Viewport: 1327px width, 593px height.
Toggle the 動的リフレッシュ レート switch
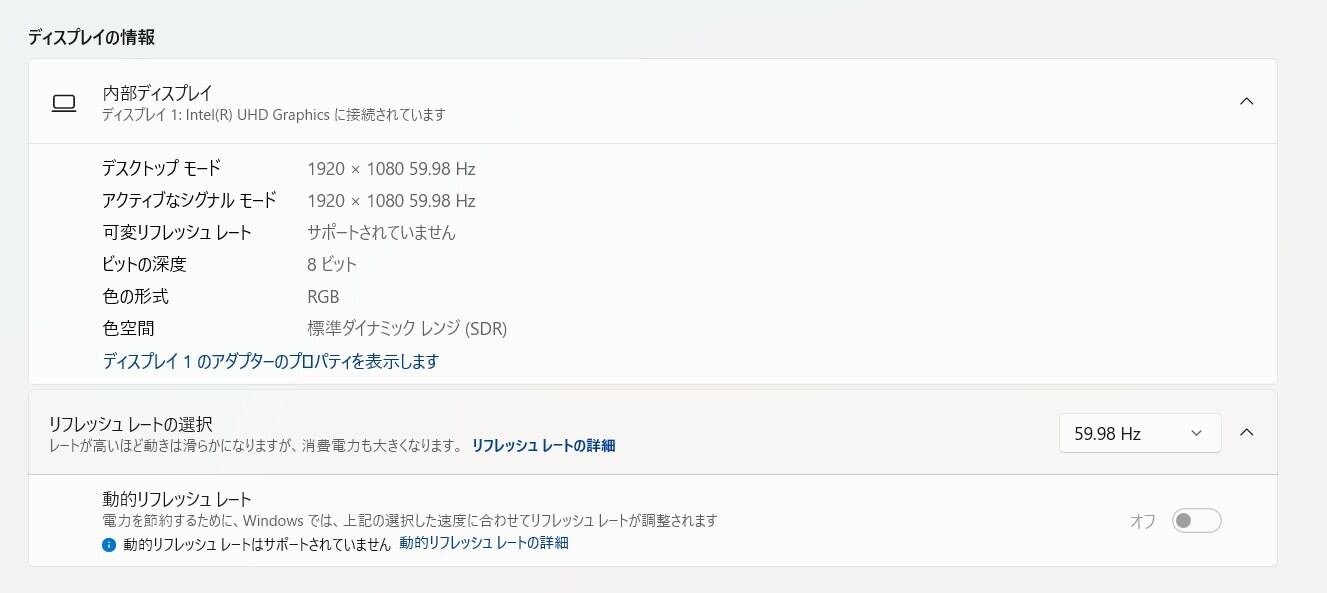pyautogui.click(x=1196, y=521)
